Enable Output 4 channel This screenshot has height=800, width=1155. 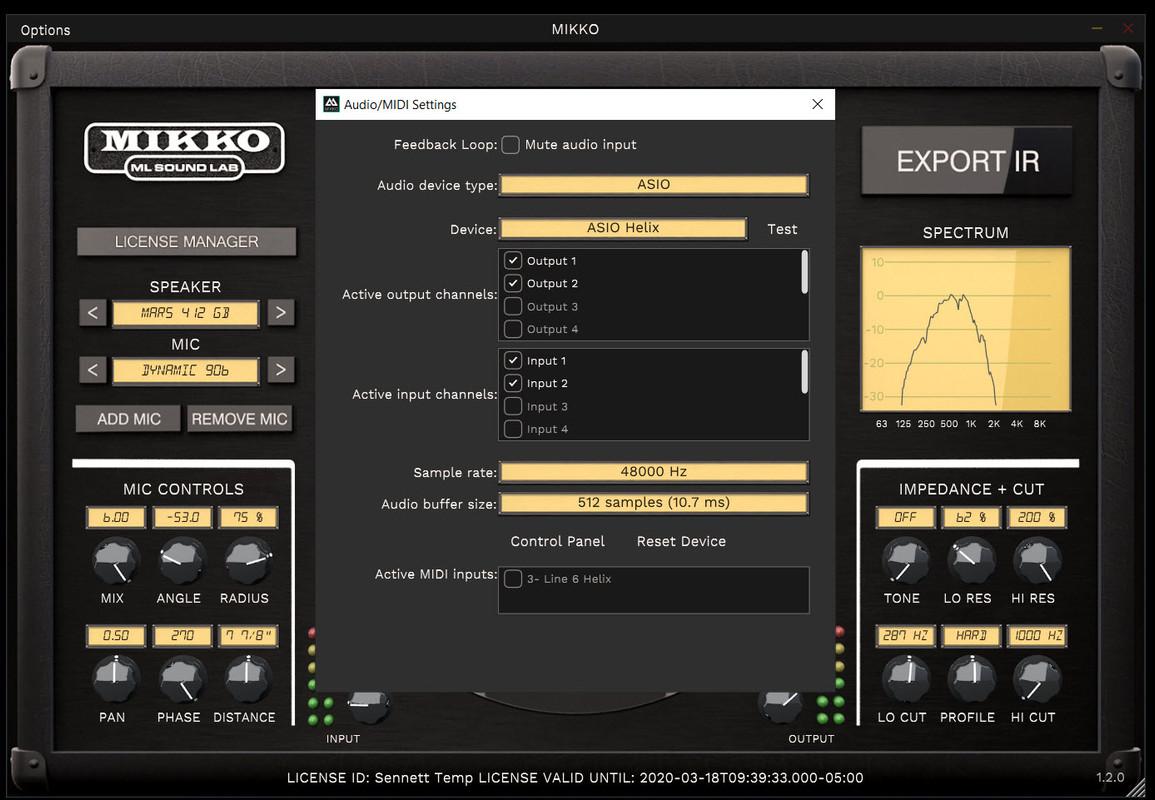(513, 329)
